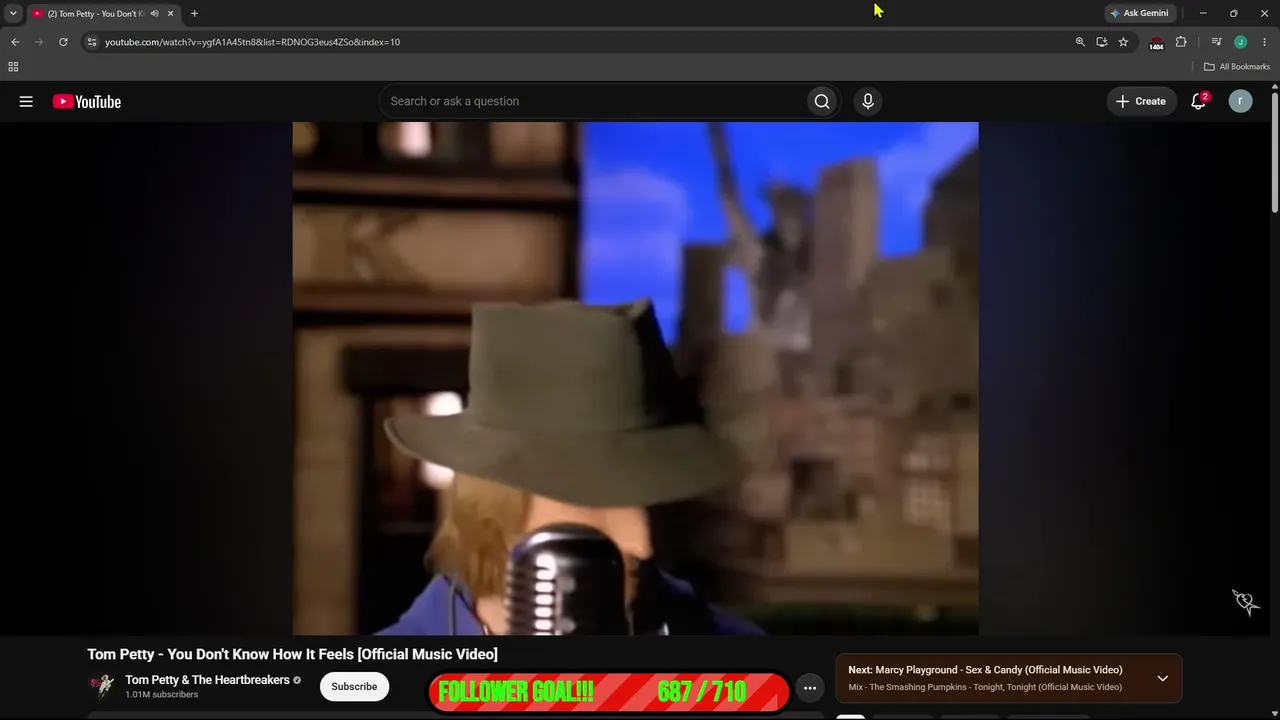The width and height of the screenshot is (1280, 720).
Task: Open the YouTube notifications bell
Action: (x=1198, y=101)
